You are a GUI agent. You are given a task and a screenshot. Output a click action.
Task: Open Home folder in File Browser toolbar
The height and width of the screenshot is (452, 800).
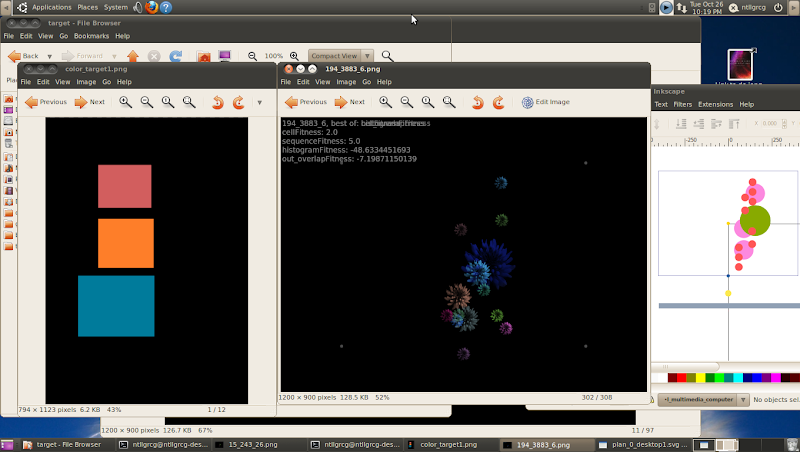point(204,56)
